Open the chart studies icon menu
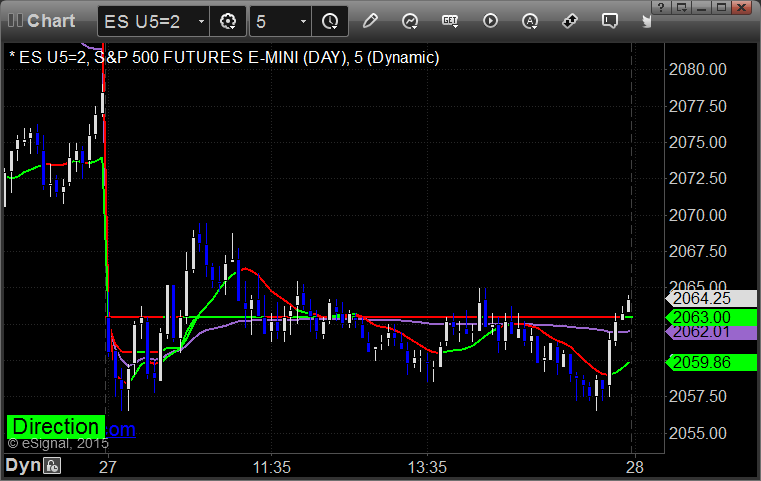The image size is (761, 481). [410, 21]
